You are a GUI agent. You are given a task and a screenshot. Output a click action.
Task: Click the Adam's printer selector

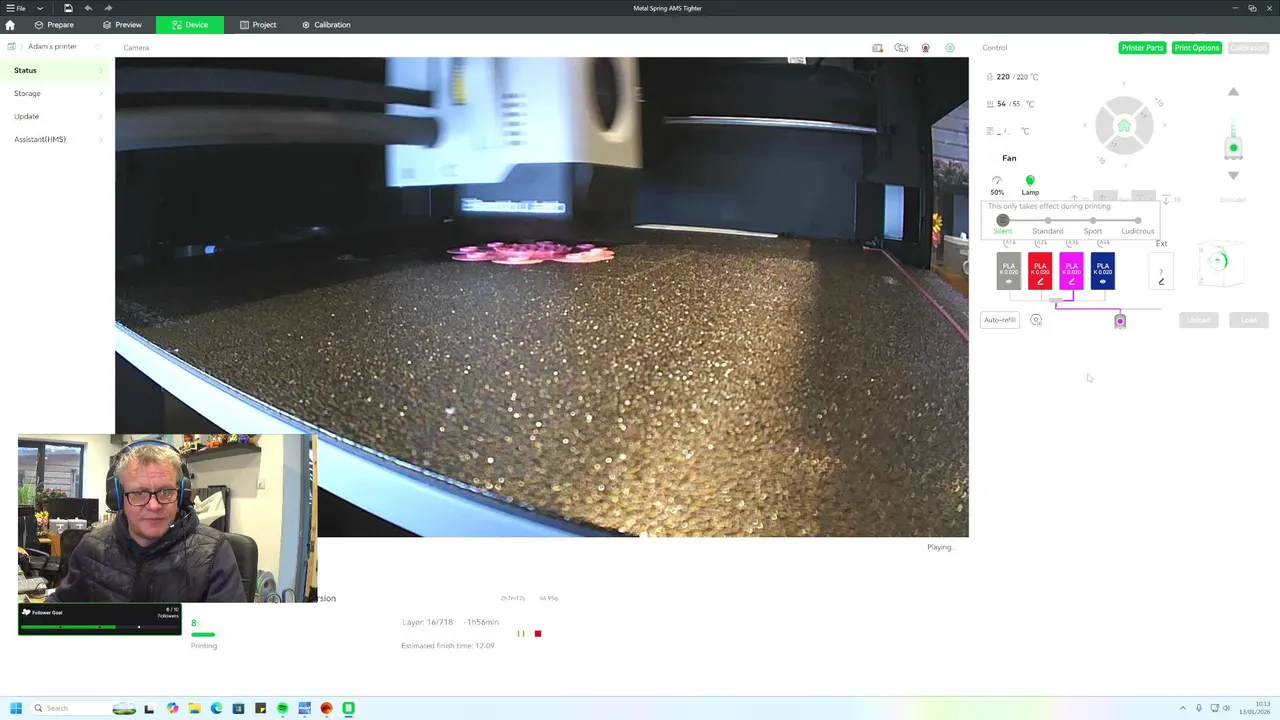point(52,47)
